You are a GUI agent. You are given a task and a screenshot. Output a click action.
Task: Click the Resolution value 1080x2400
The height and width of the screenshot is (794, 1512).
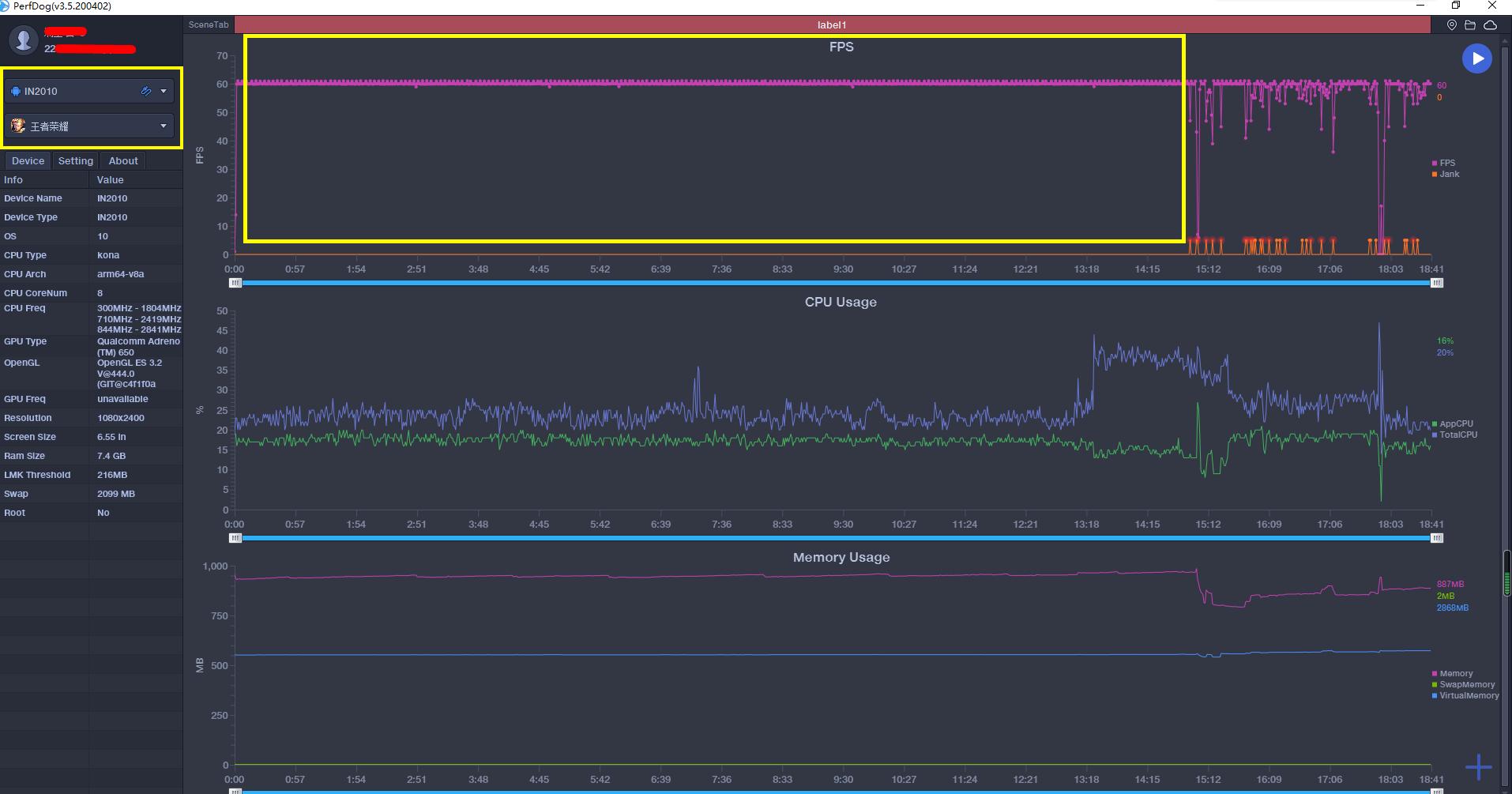122,418
